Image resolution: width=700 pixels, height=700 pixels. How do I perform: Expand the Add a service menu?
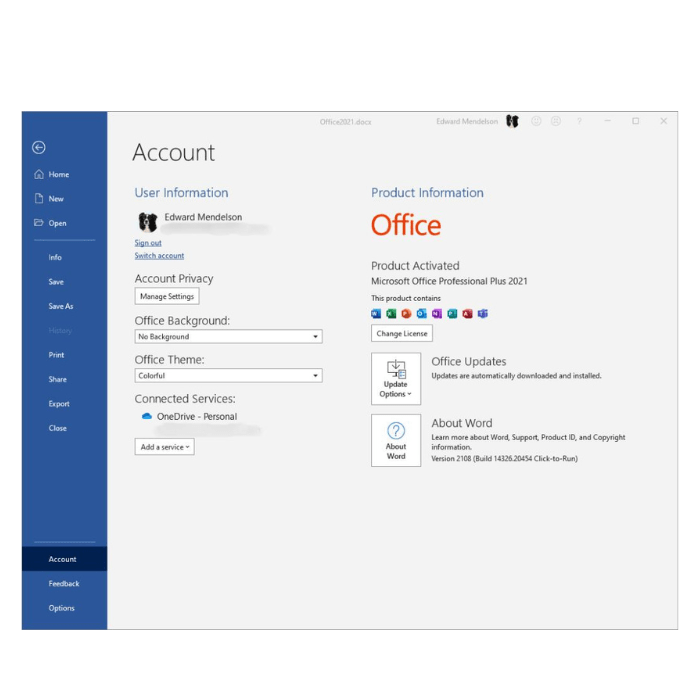click(165, 447)
